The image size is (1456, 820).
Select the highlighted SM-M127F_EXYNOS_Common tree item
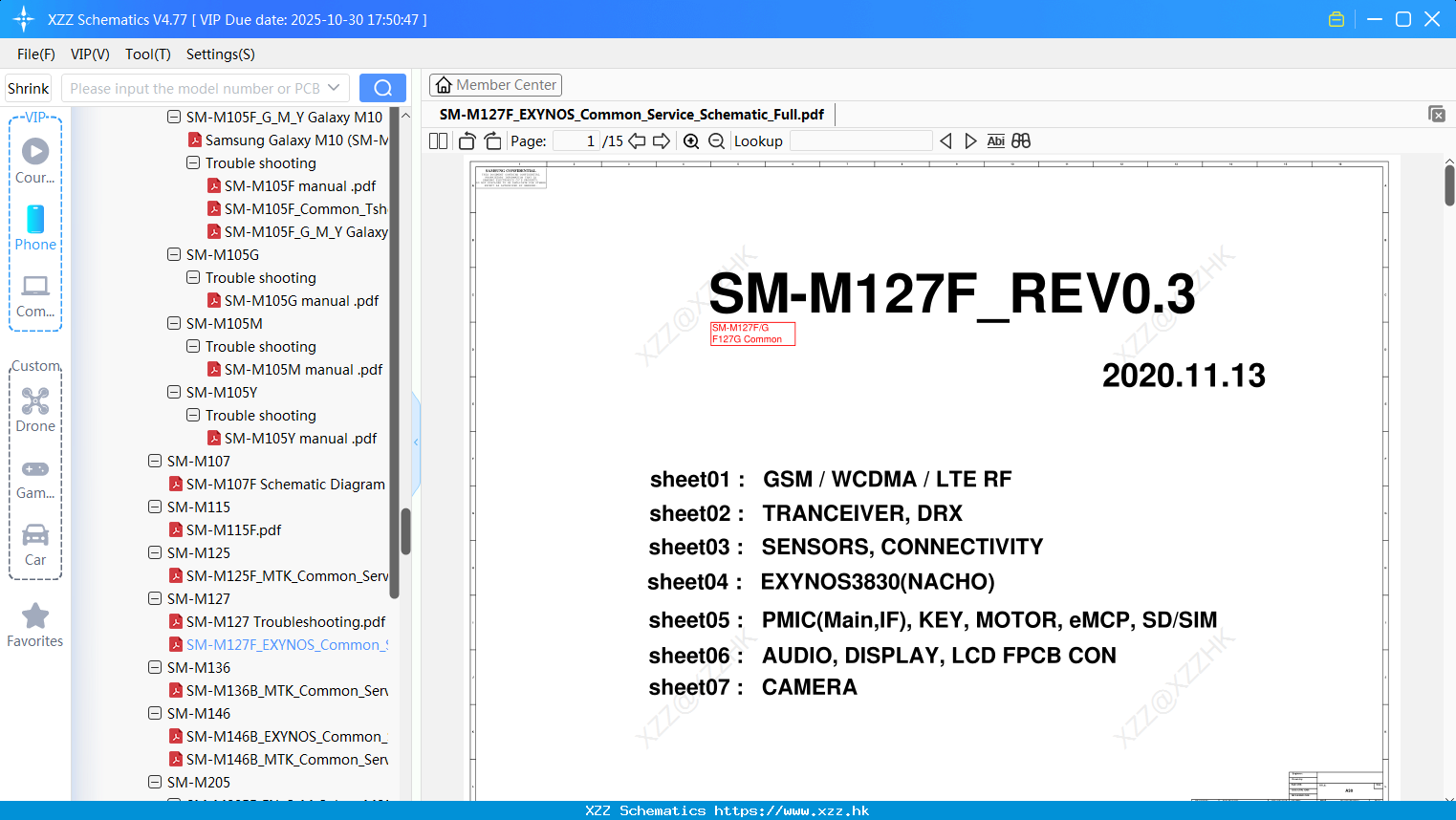[287, 645]
